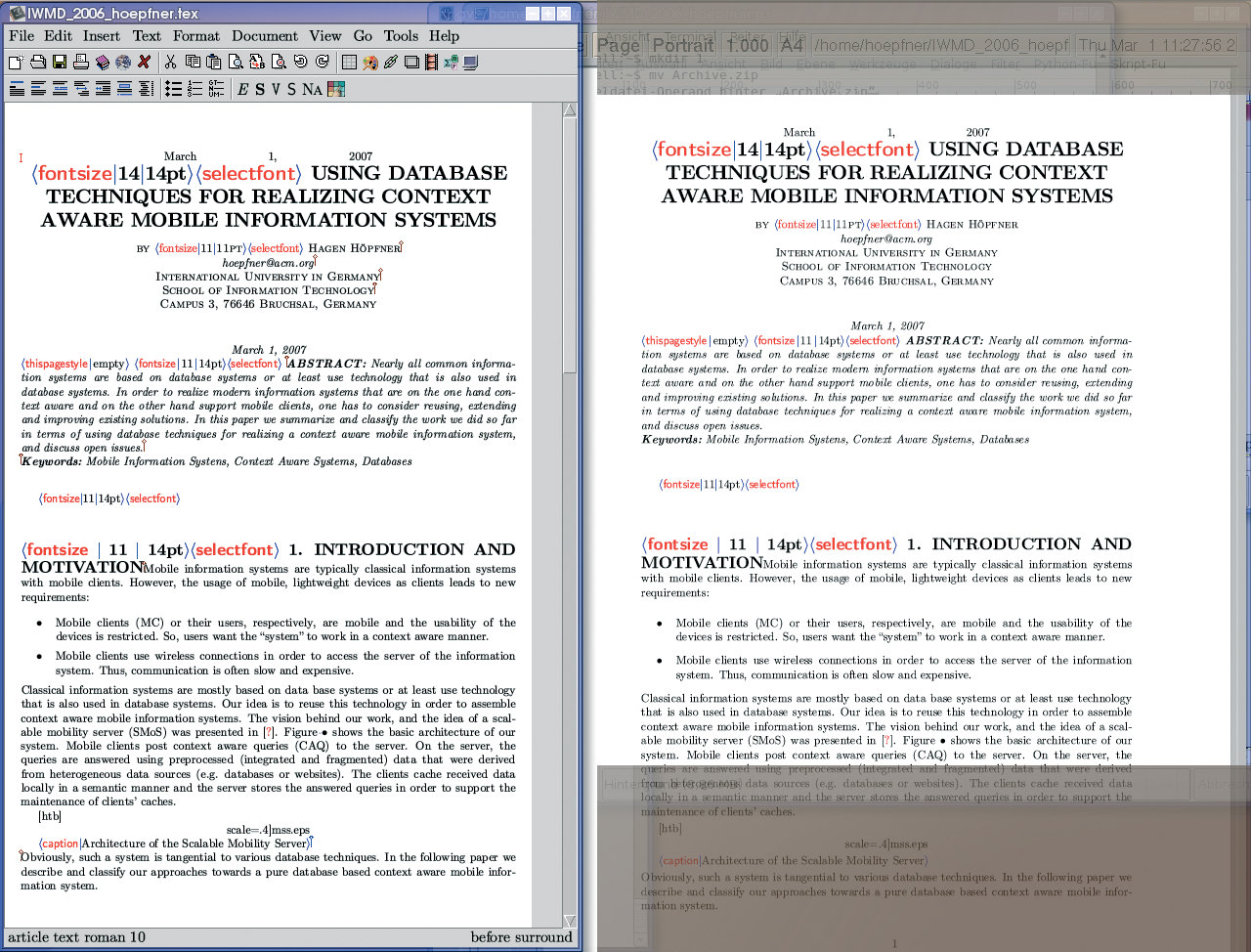
Task: Click the colored grid text color icon
Action: [x=336, y=89]
